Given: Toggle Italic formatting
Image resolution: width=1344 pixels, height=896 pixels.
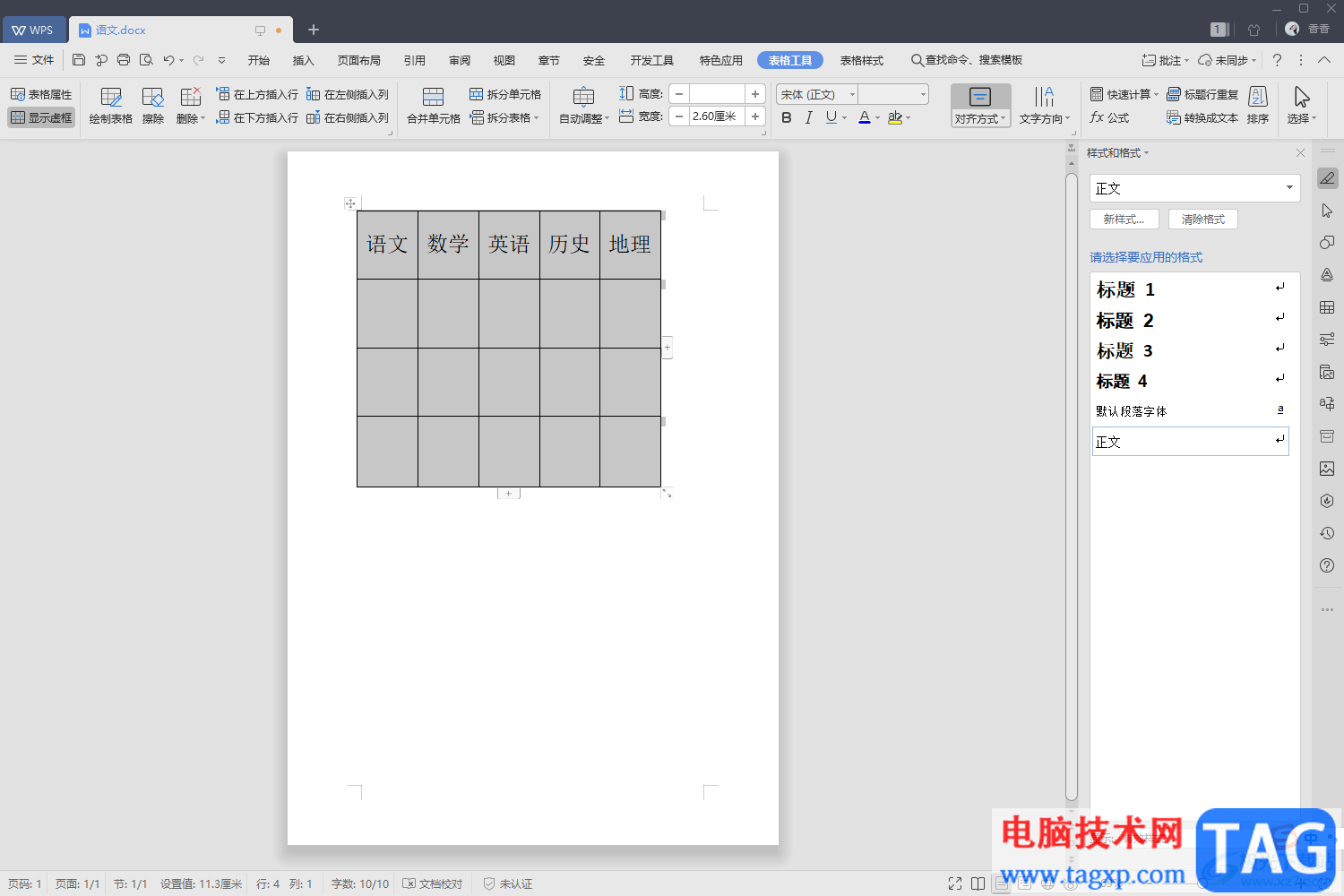Looking at the screenshot, I should (x=808, y=117).
